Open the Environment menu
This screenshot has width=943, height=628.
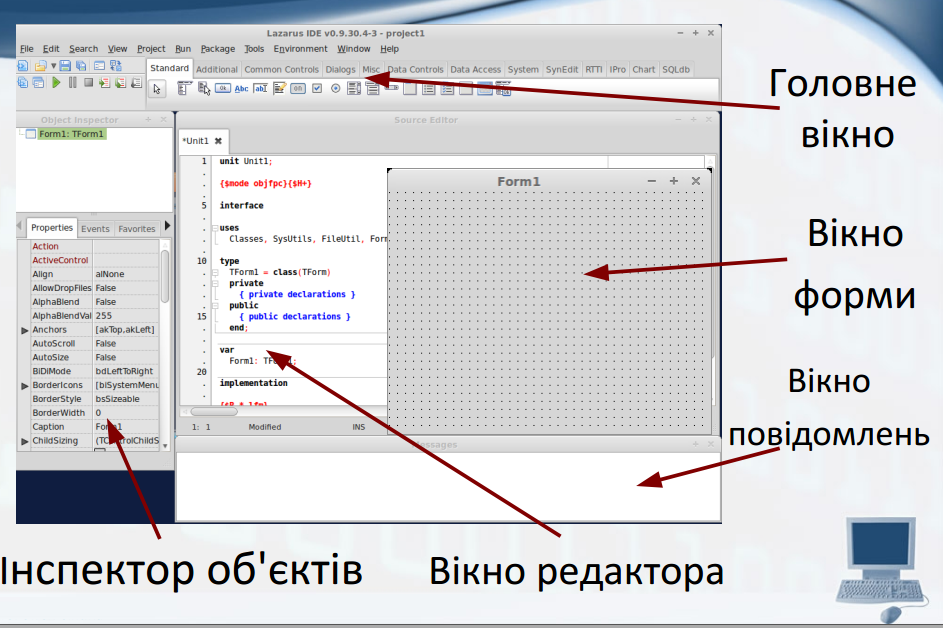click(x=300, y=49)
